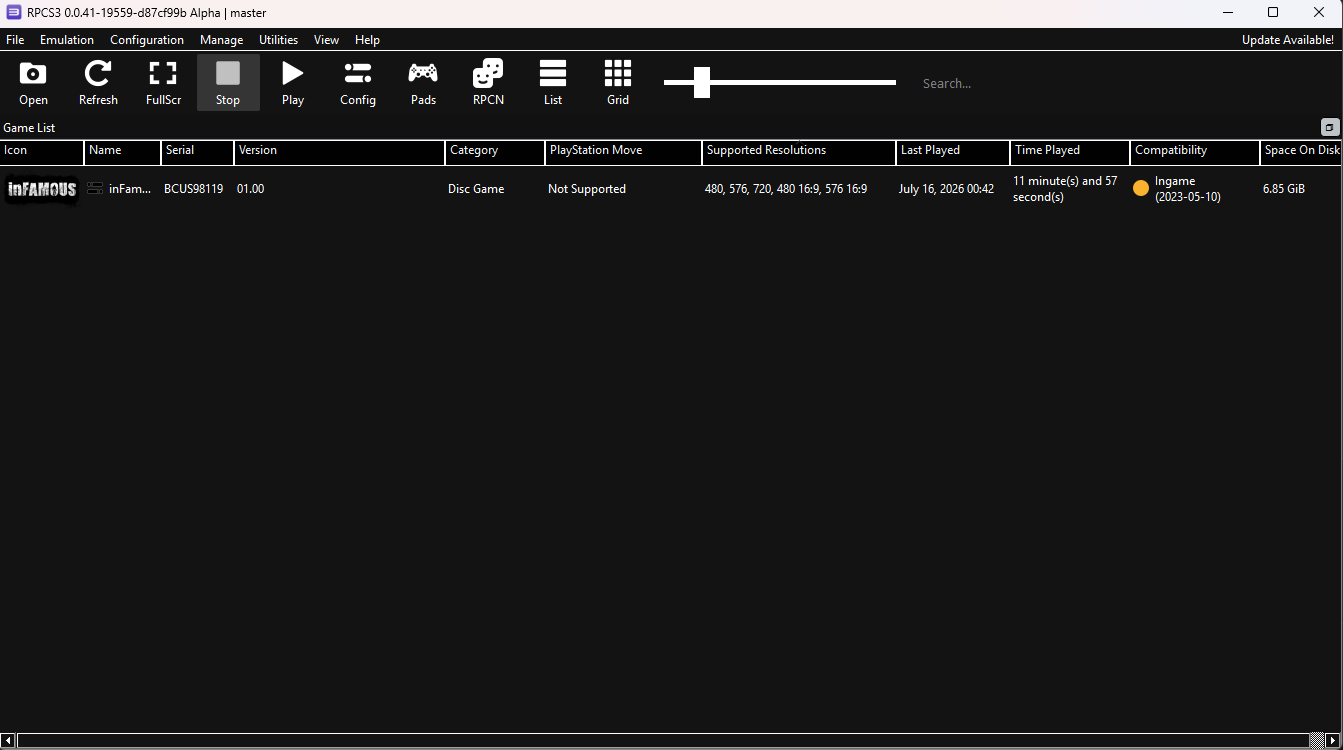The image size is (1343, 750).
Task: Click the supported resolutions 480, 576, 720 cell
Action: point(786,189)
